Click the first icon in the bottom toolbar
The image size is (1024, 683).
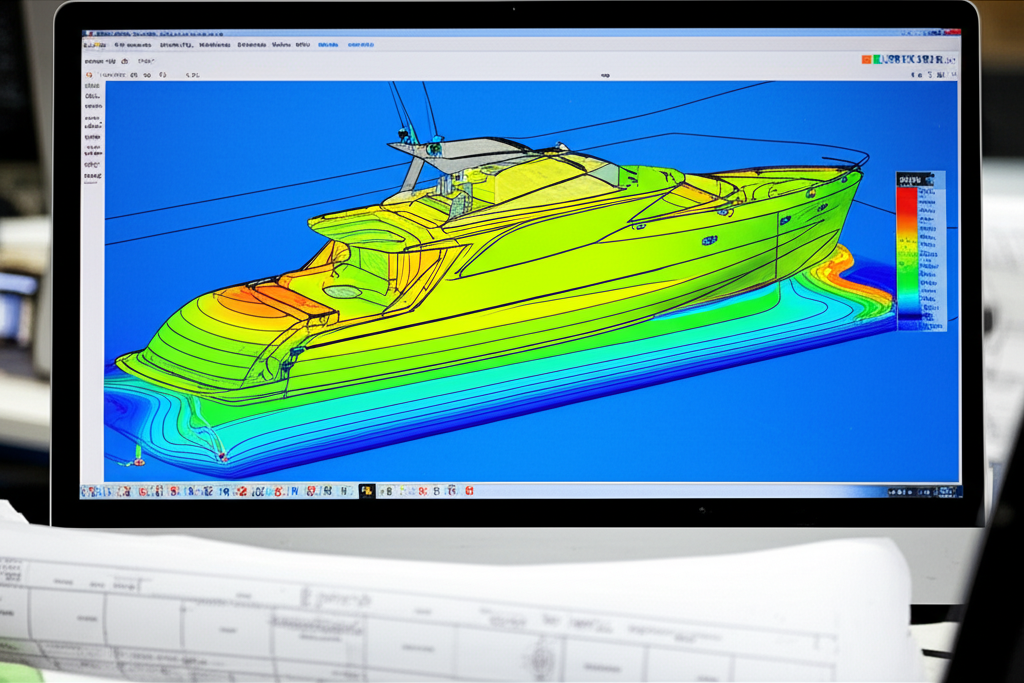[88, 491]
